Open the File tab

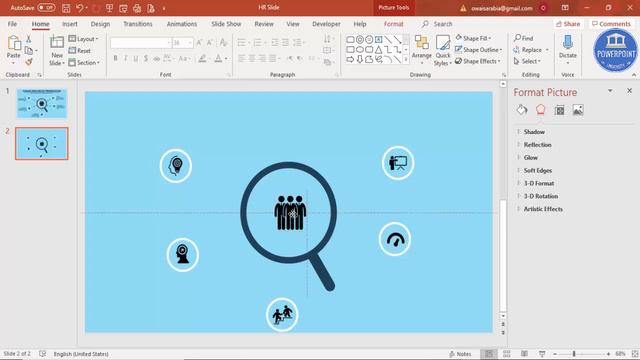click(x=12, y=24)
